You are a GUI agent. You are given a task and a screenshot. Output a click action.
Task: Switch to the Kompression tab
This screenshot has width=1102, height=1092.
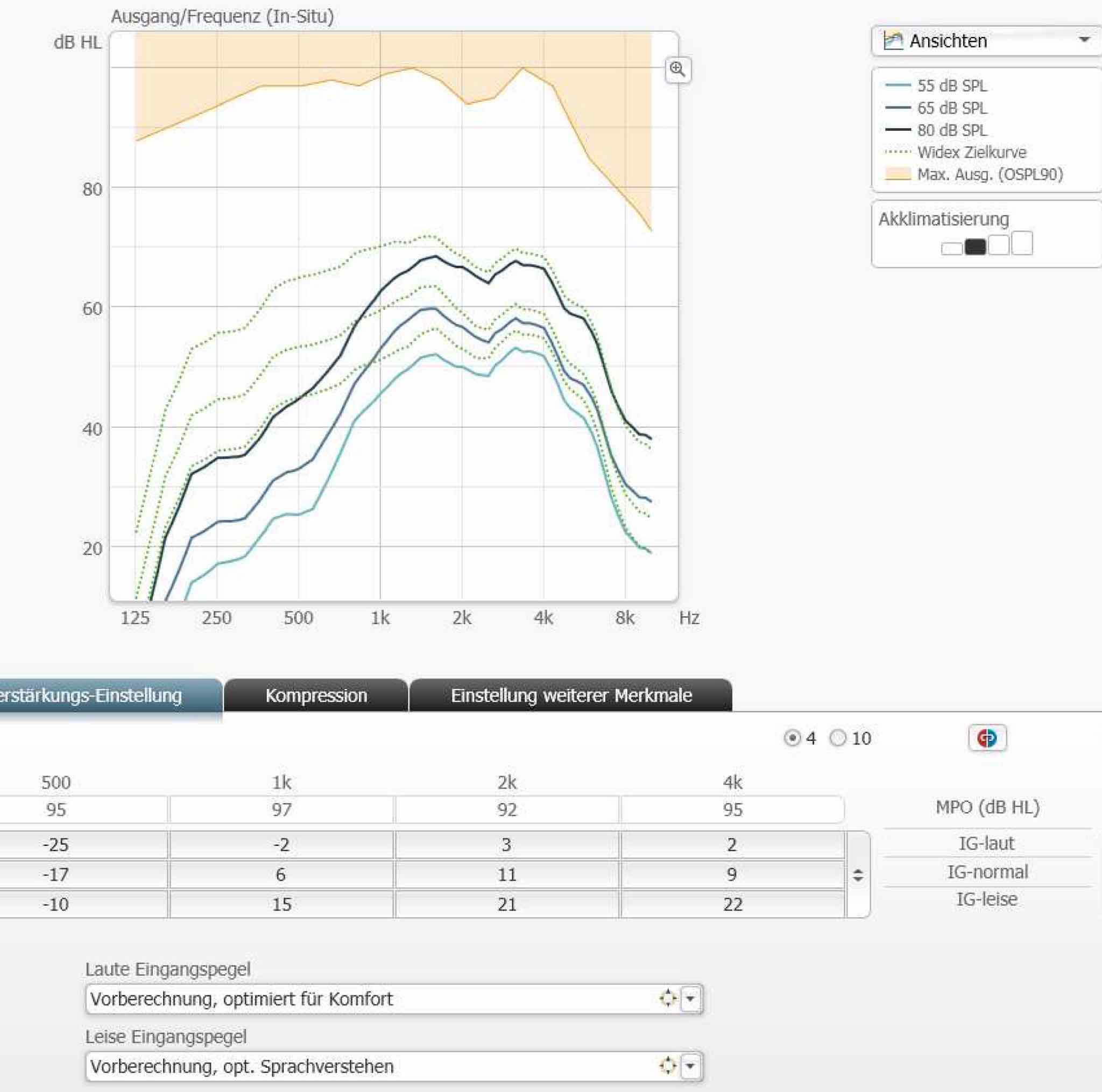[x=316, y=695]
